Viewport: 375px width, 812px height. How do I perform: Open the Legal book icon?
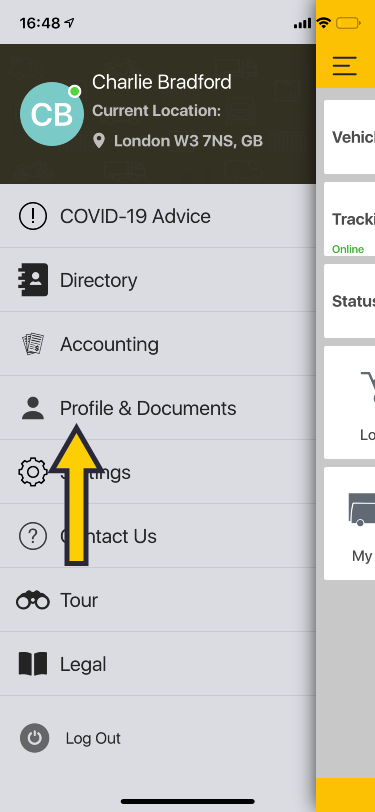(x=33, y=664)
